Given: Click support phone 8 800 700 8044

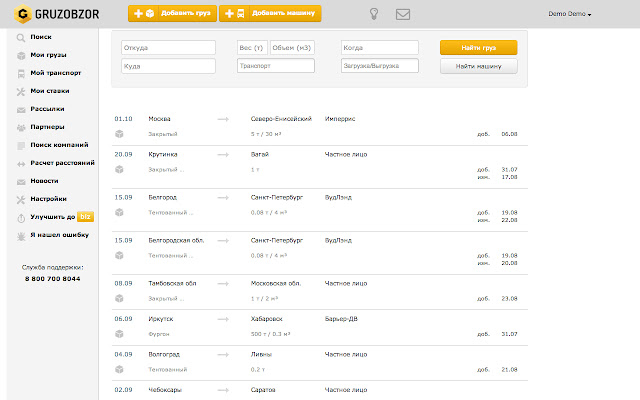Looking at the screenshot, I should click(53, 279).
